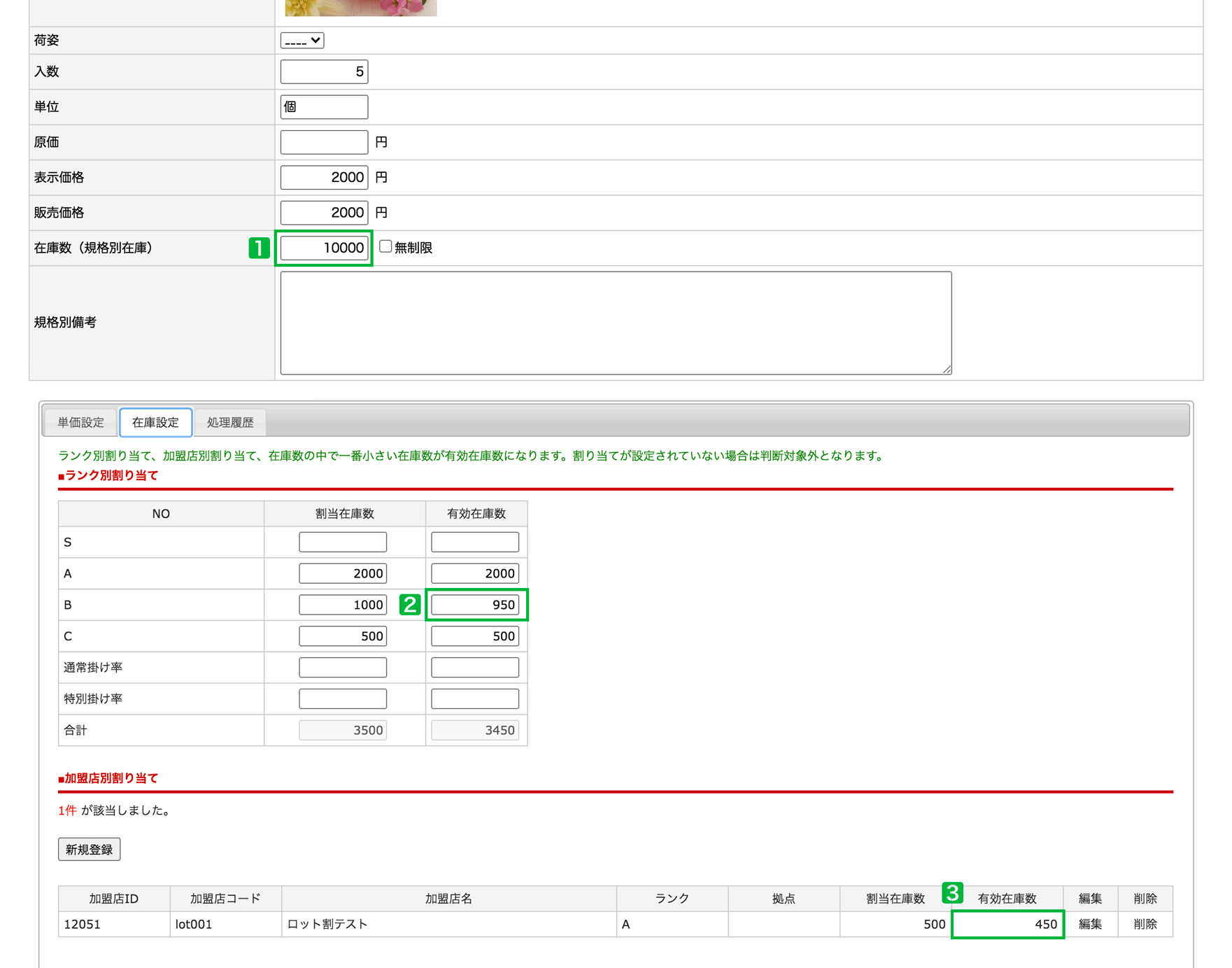
Task: Click rank A 割当在庫数 field
Action: [343, 573]
